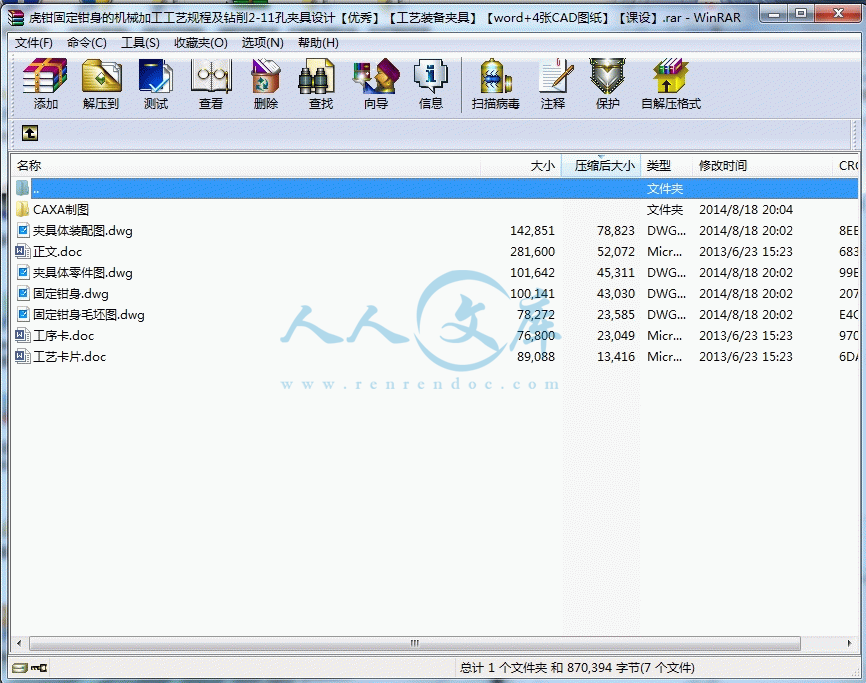Viewport: 866px width, 683px height.
Task: Click the size value 89,088
Action: point(536,356)
